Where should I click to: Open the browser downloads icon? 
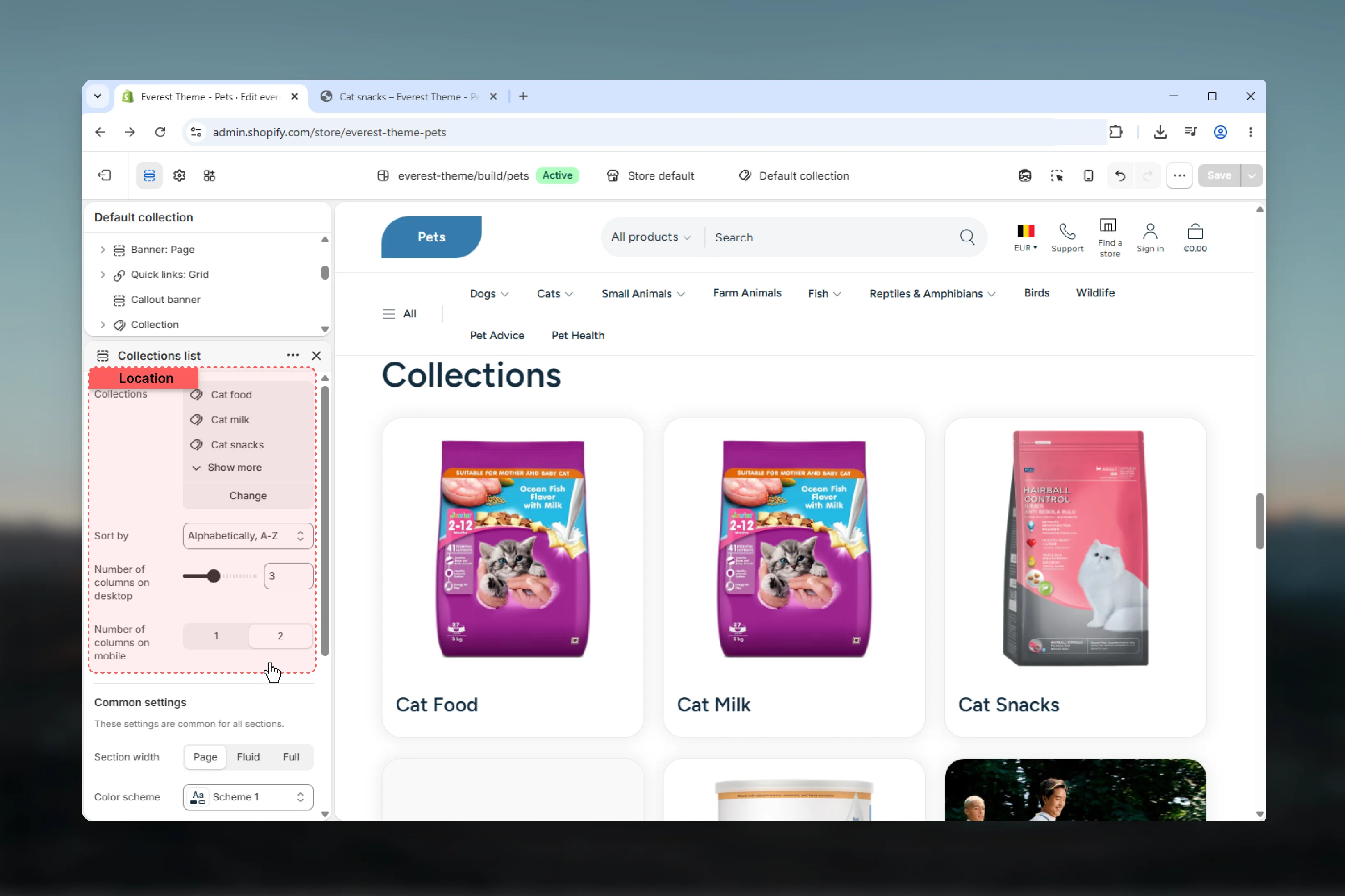point(1160,132)
